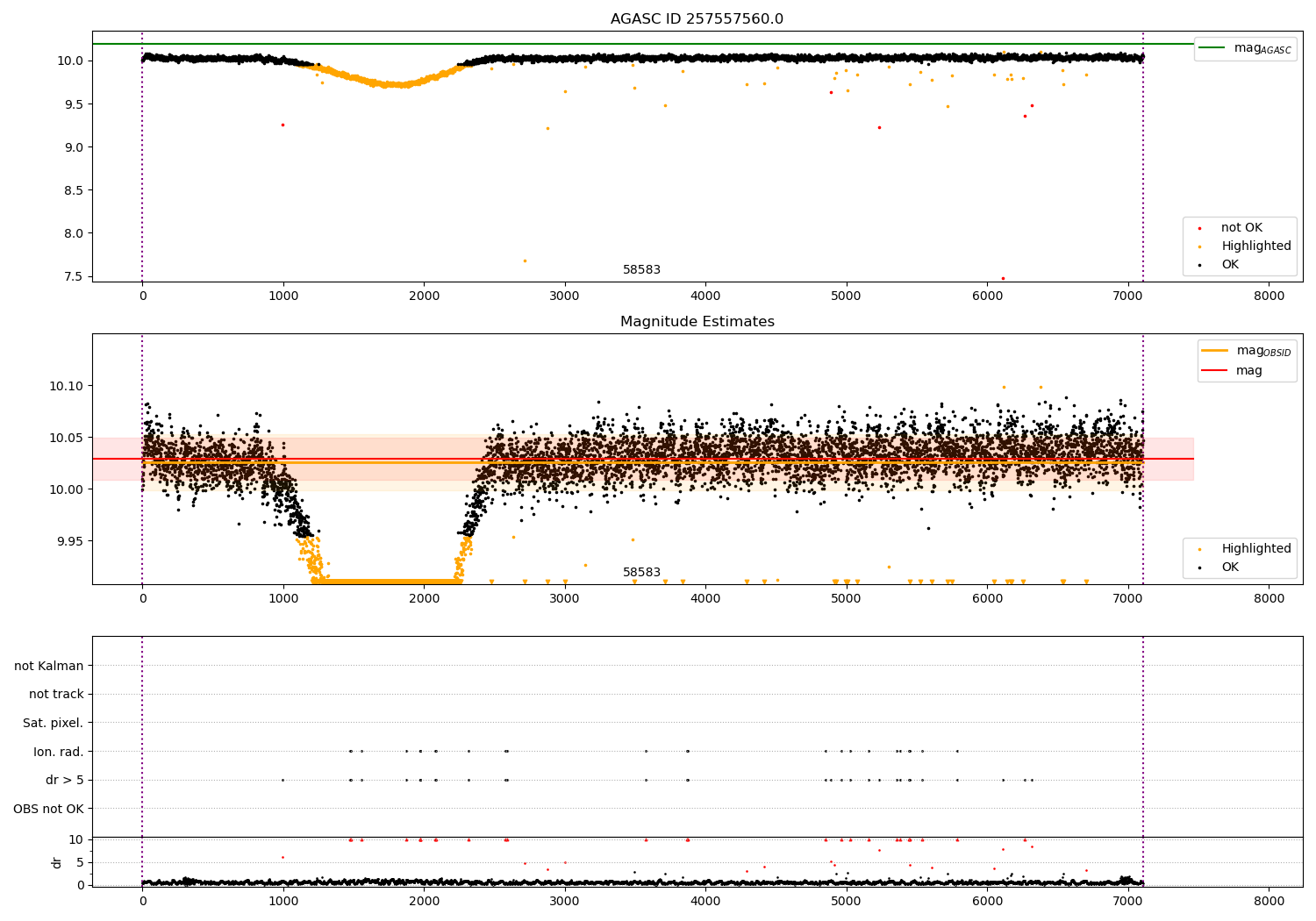Click the 'dr > 5' axis label
This screenshot has width=1316, height=921.
[x=65, y=780]
